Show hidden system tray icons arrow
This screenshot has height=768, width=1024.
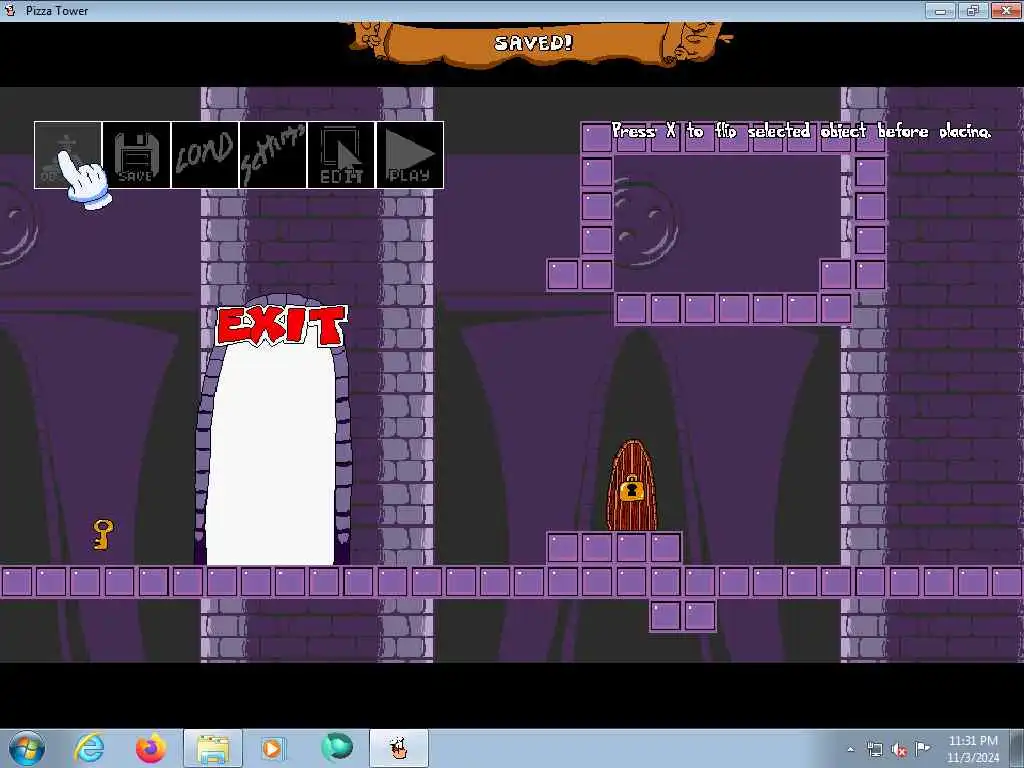coord(850,750)
